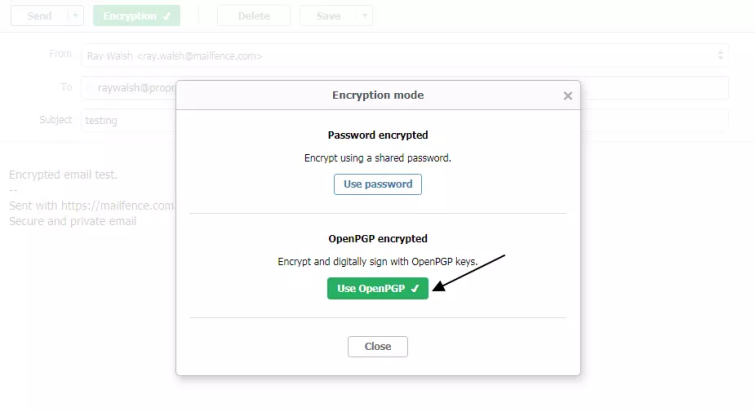Click the mailfence.com link in signature

(x=117, y=206)
